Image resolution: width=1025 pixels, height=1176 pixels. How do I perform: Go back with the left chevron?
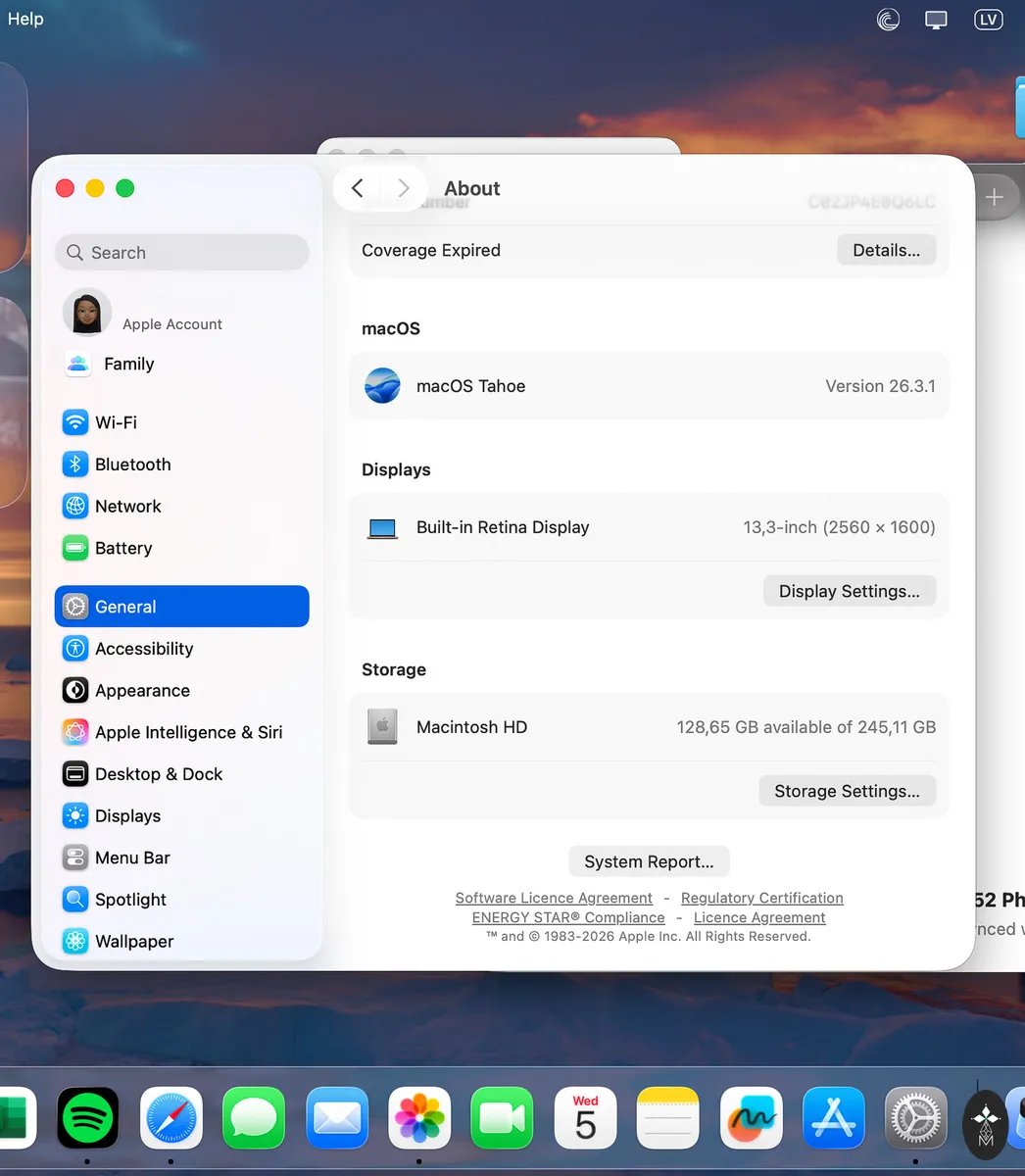click(x=358, y=188)
